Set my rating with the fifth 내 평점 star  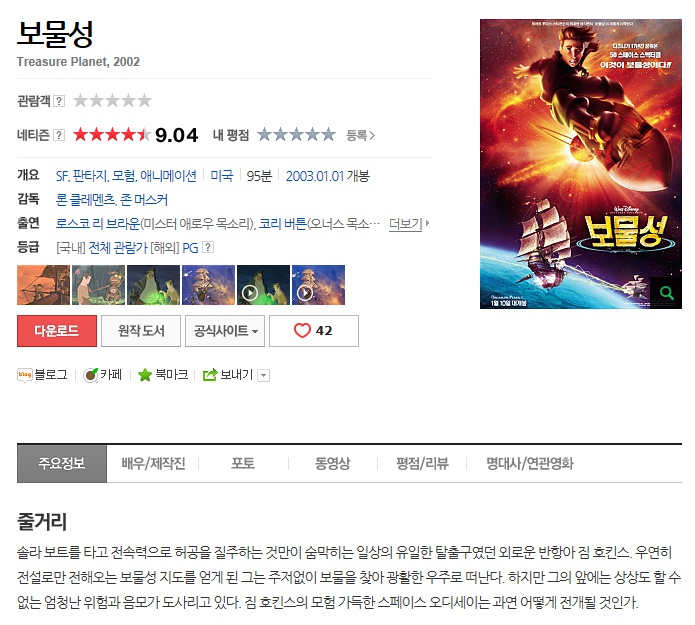coord(328,134)
